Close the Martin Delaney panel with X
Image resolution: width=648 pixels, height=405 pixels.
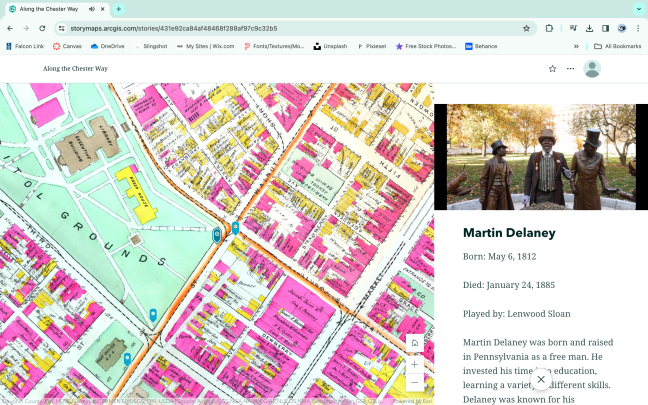pos(541,379)
